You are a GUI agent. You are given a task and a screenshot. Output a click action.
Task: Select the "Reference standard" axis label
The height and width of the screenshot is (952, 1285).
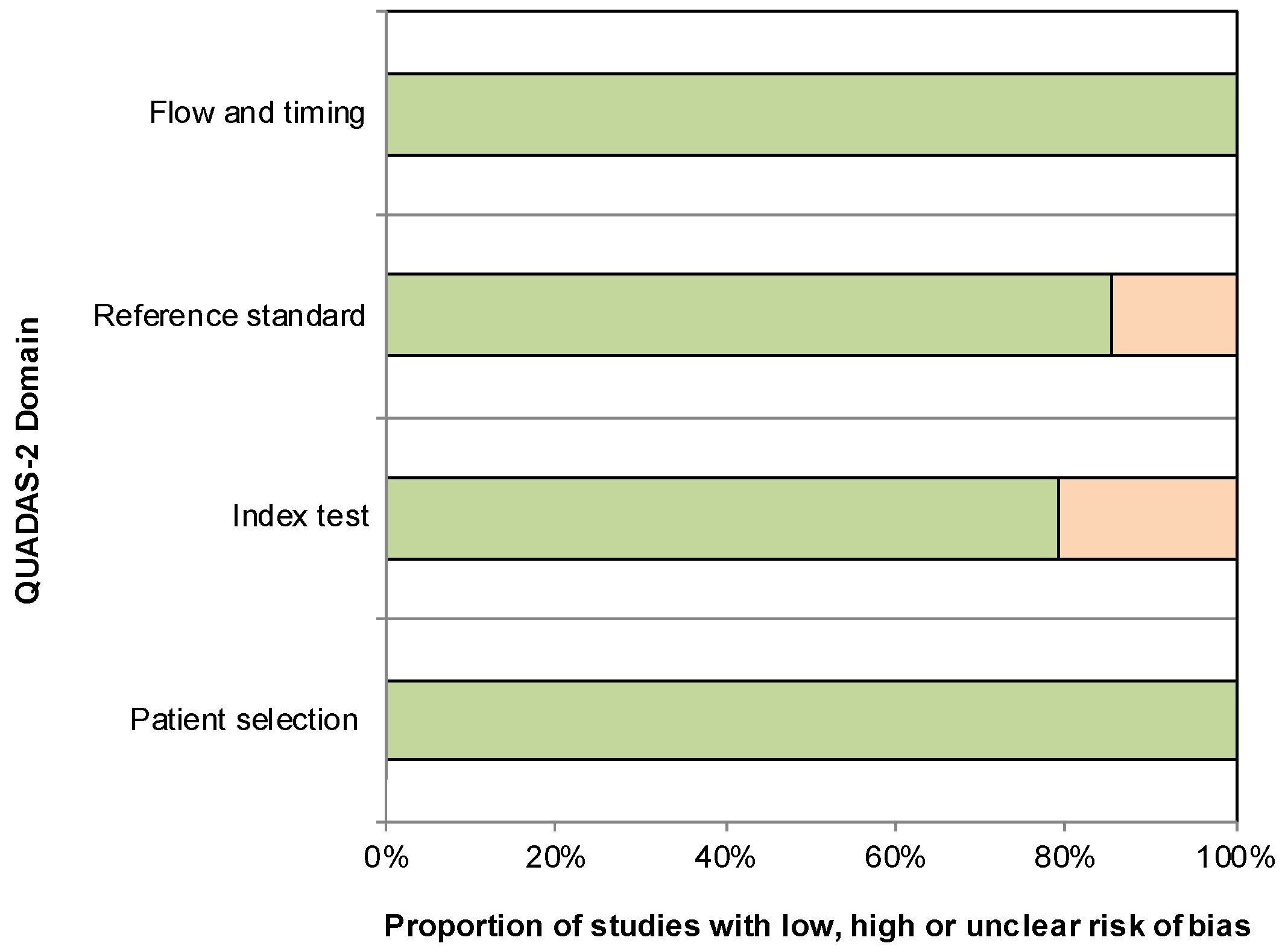tap(230, 315)
